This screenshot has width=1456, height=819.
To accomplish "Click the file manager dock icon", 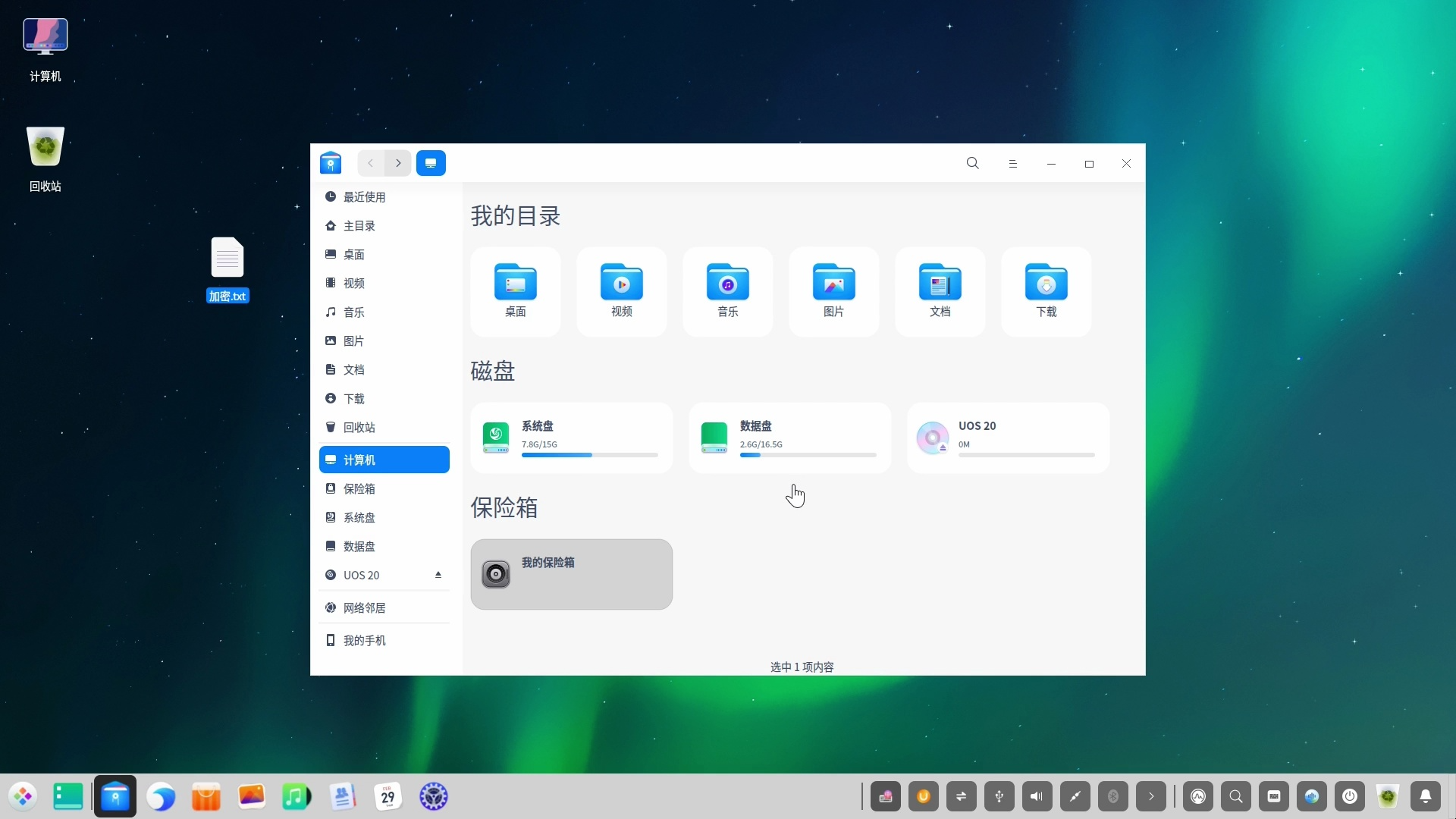I will pyautogui.click(x=115, y=797).
